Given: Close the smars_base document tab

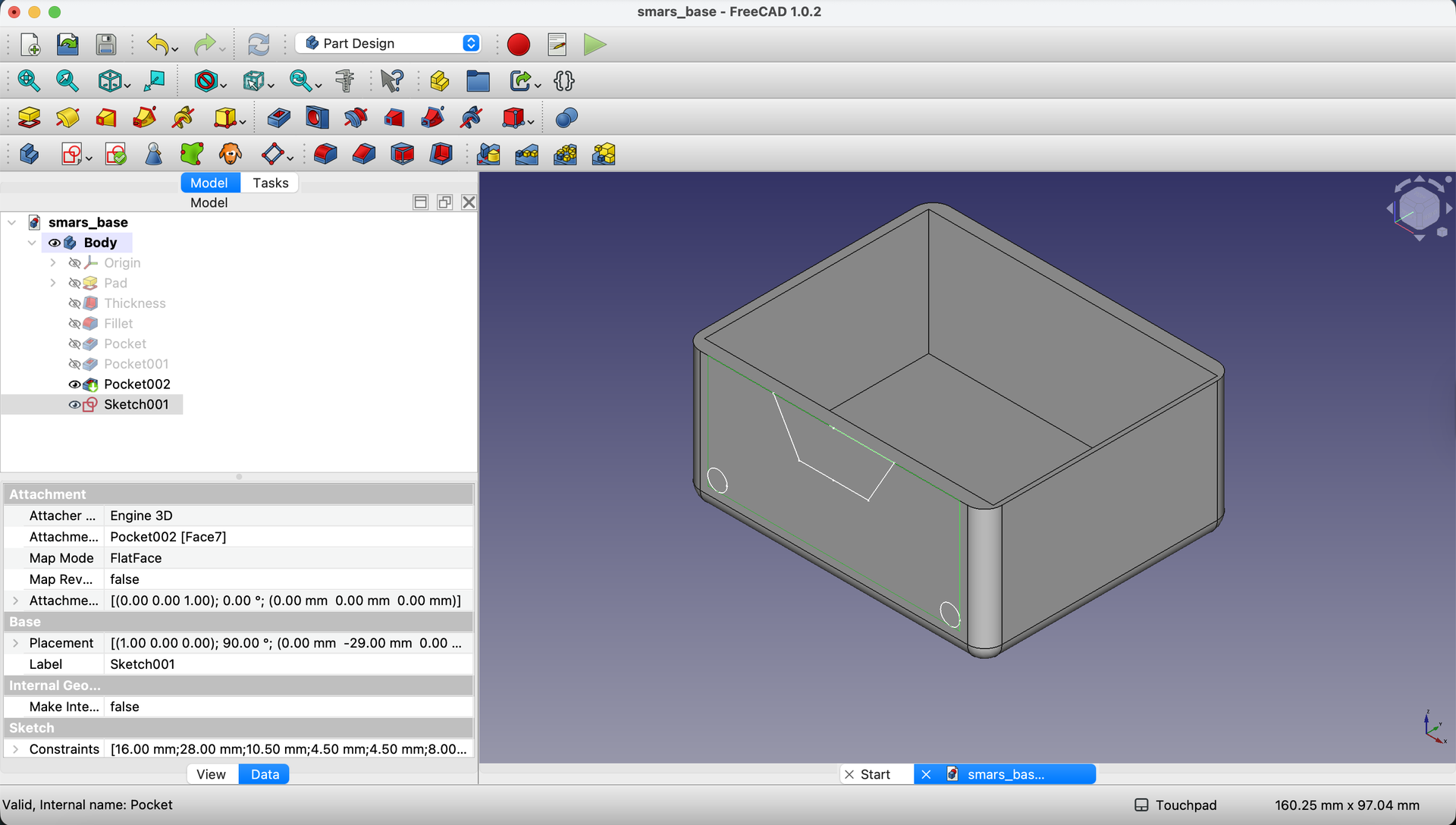Looking at the screenshot, I should coord(926,774).
